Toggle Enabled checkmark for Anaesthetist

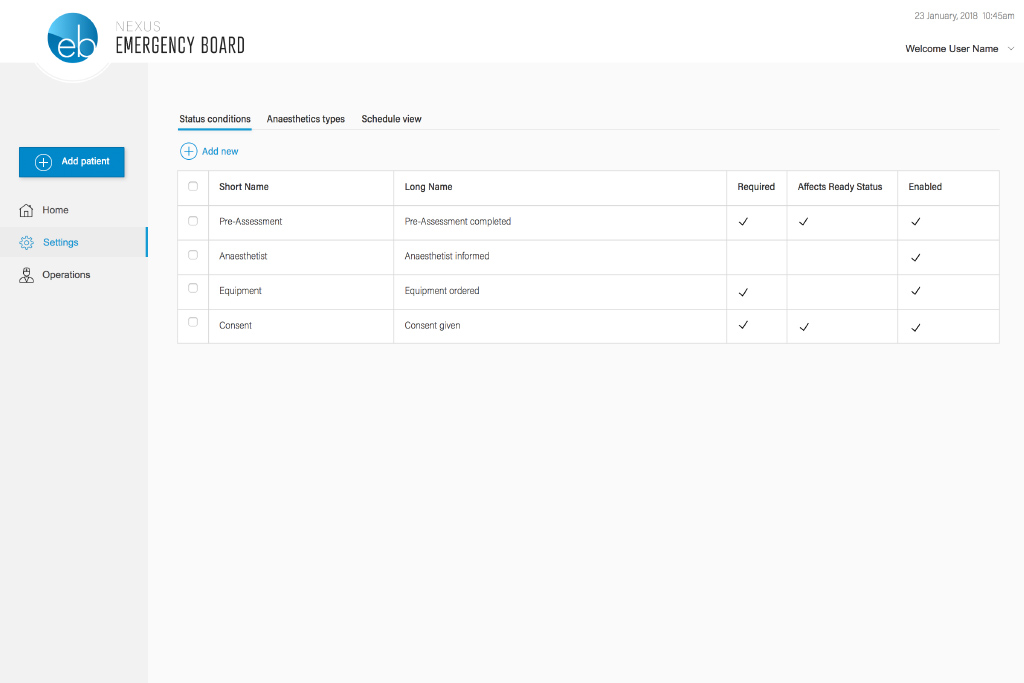point(916,258)
